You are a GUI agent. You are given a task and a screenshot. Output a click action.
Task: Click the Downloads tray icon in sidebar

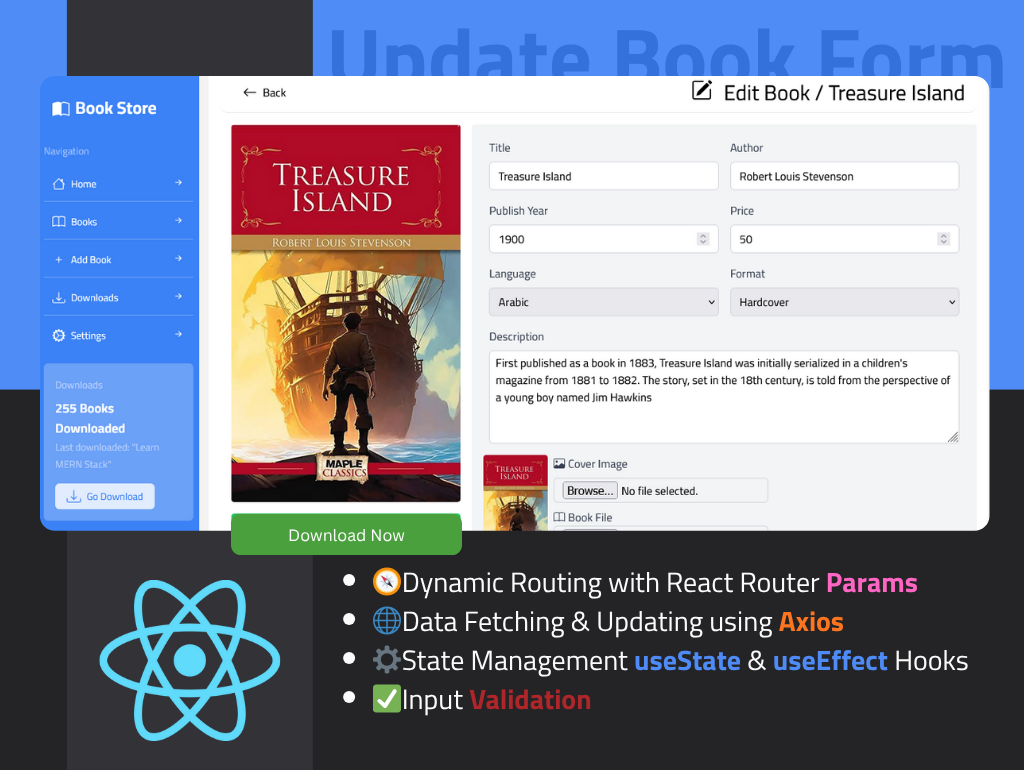coord(59,298)
